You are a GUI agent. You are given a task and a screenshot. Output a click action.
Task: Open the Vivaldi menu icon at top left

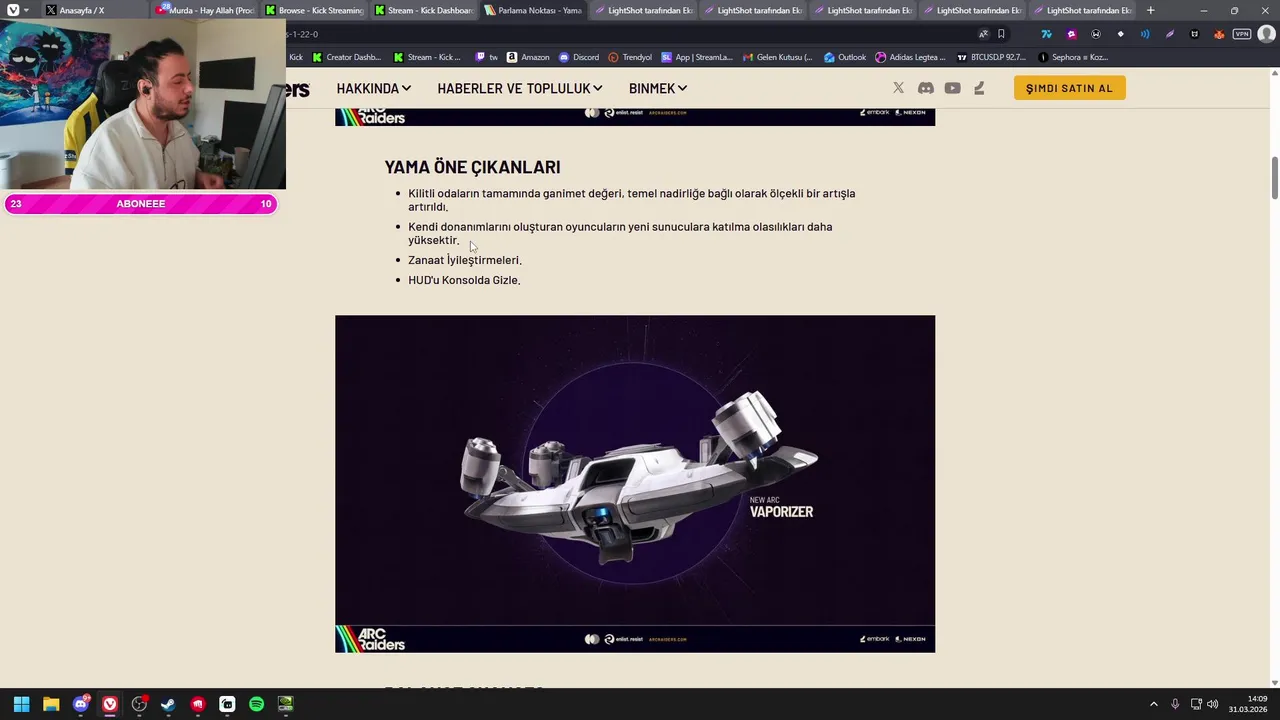(x=13, y=10)
